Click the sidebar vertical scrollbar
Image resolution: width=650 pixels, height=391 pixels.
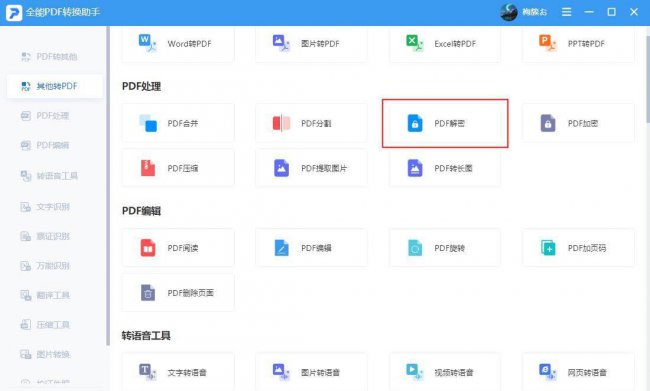[108, 186]
